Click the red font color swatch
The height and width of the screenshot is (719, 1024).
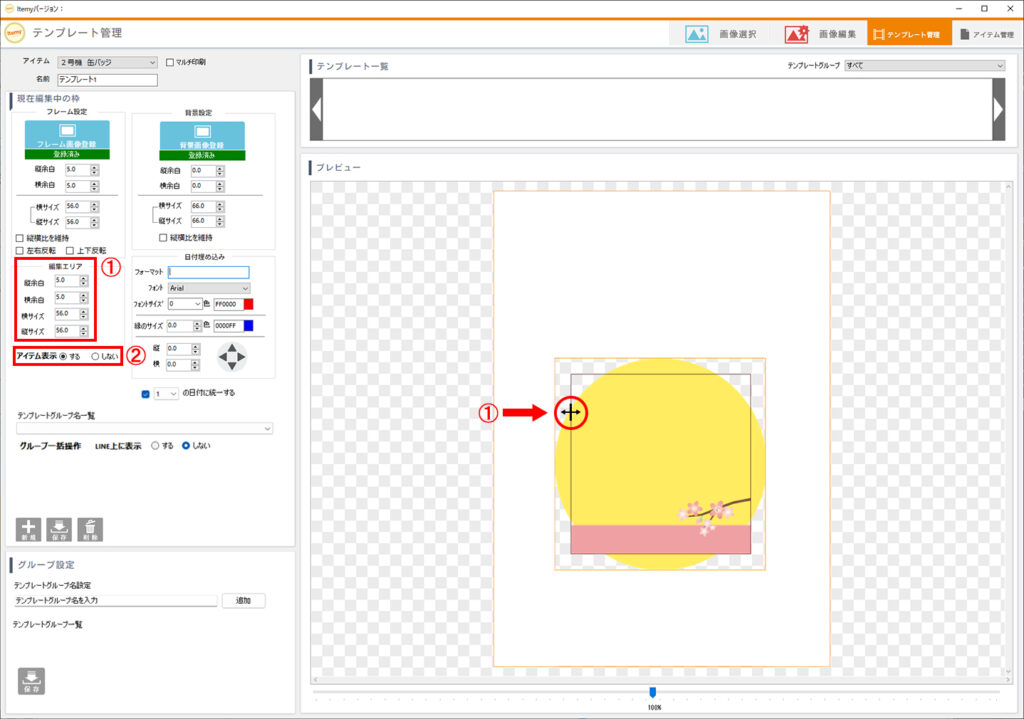tap(249, 304)
